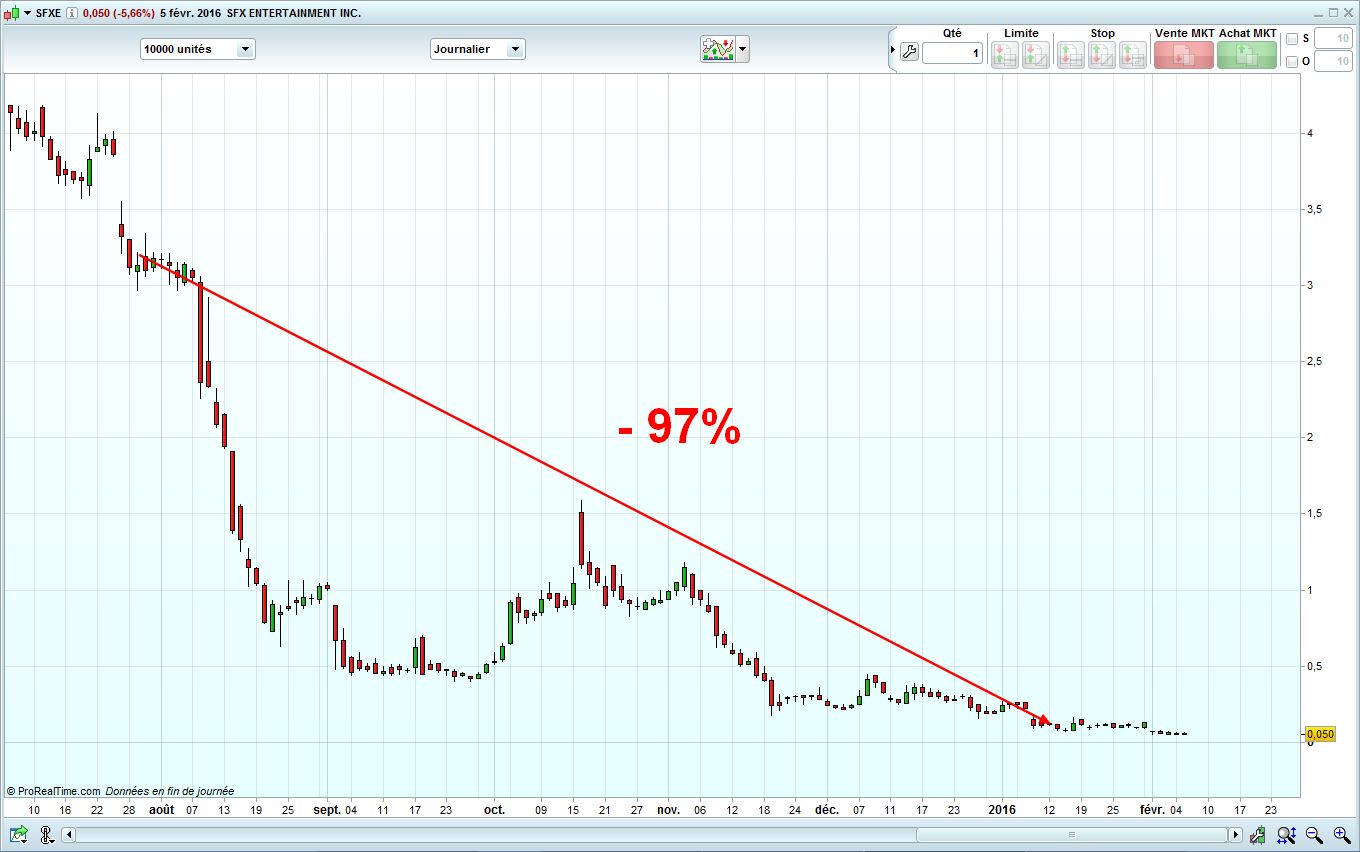Screen dimensions: 1360x852
Task: Click the zoom out magnifier icon
Action: 1314,834
